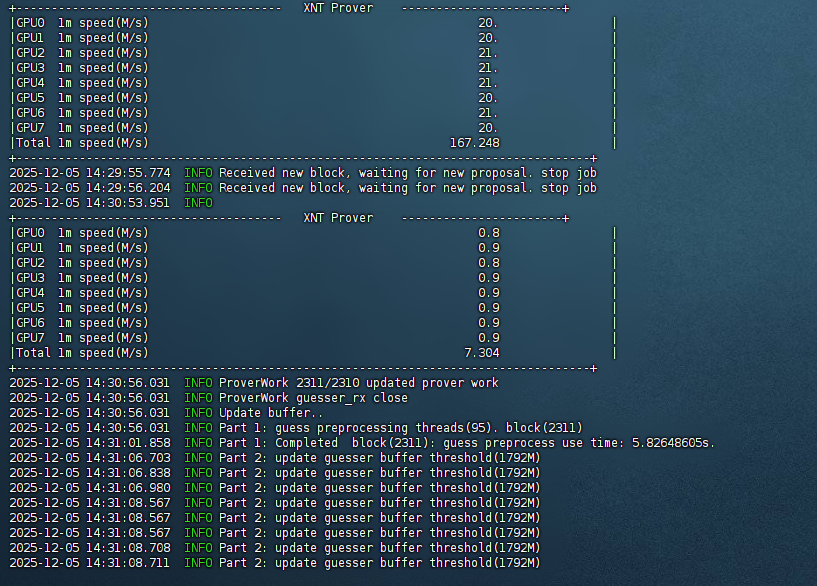Select the total speed value 167.248

pos(474,143)
